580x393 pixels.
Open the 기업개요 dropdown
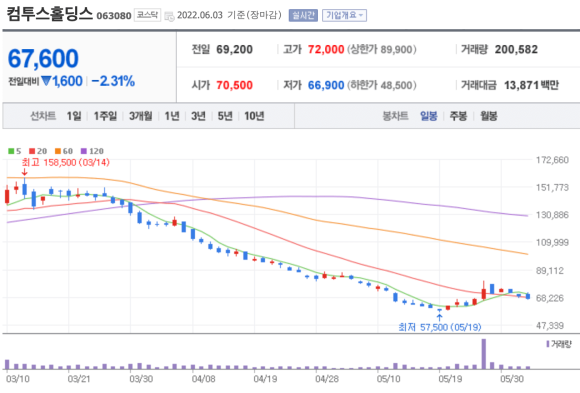pyautogui.click(x=344, y=15)
